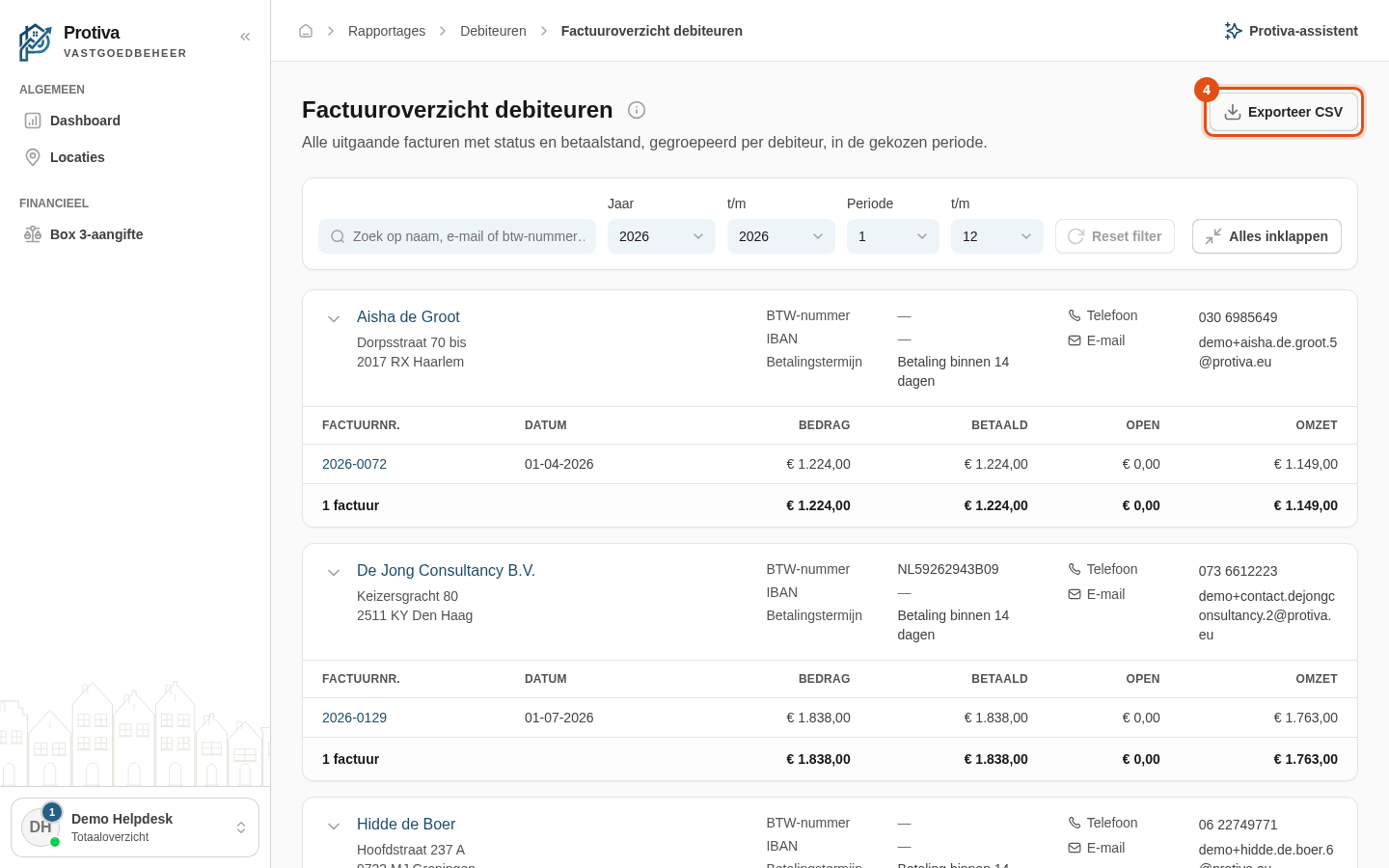Open the info icon beside page title
This screenshot has width=1389, height=868.
click(637, 110)
